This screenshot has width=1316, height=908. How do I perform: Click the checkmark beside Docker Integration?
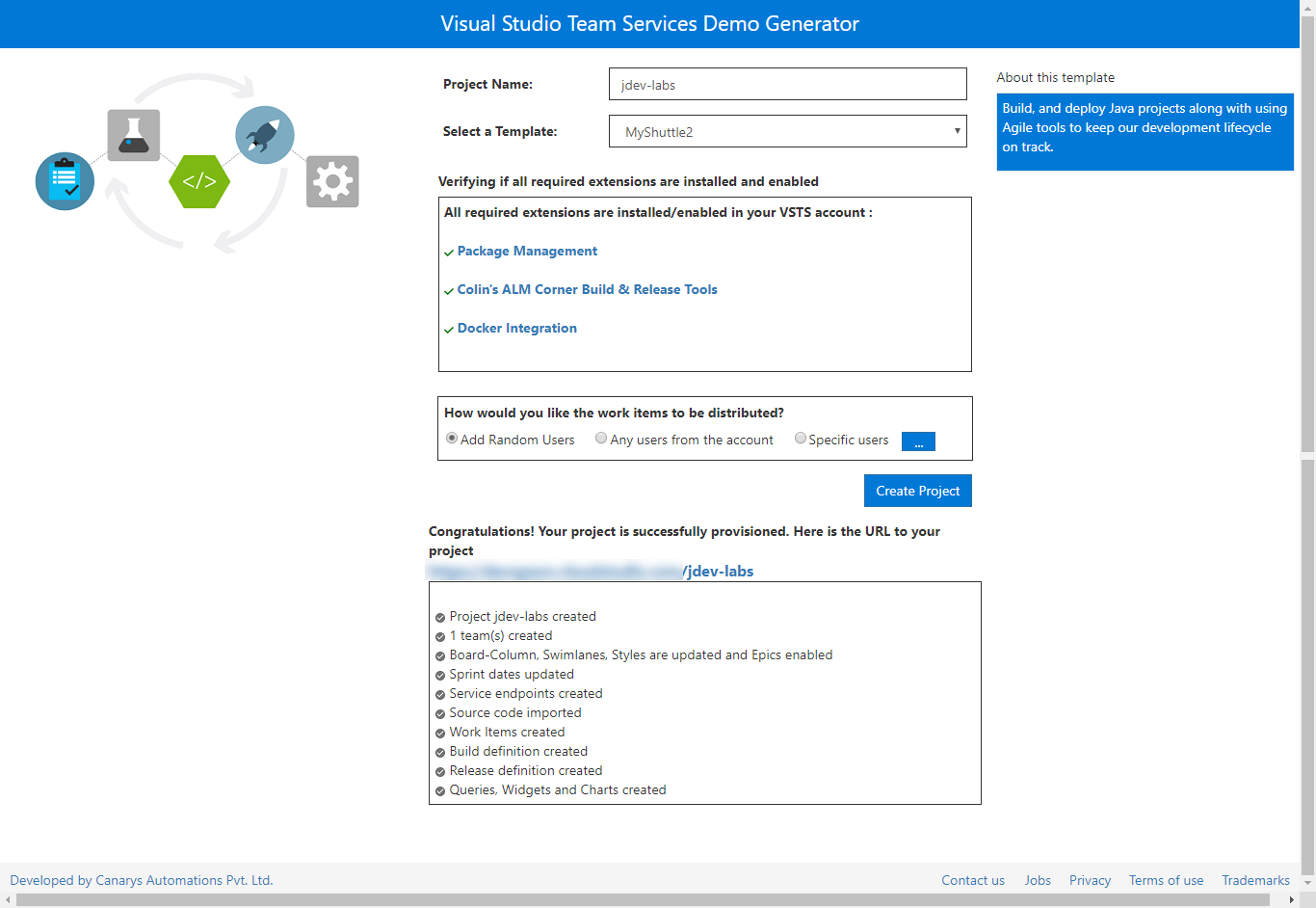[449, 328]
